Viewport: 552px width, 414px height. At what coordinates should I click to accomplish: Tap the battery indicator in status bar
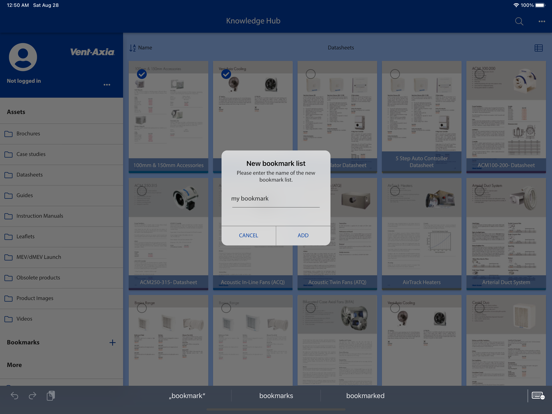point(539,5)
